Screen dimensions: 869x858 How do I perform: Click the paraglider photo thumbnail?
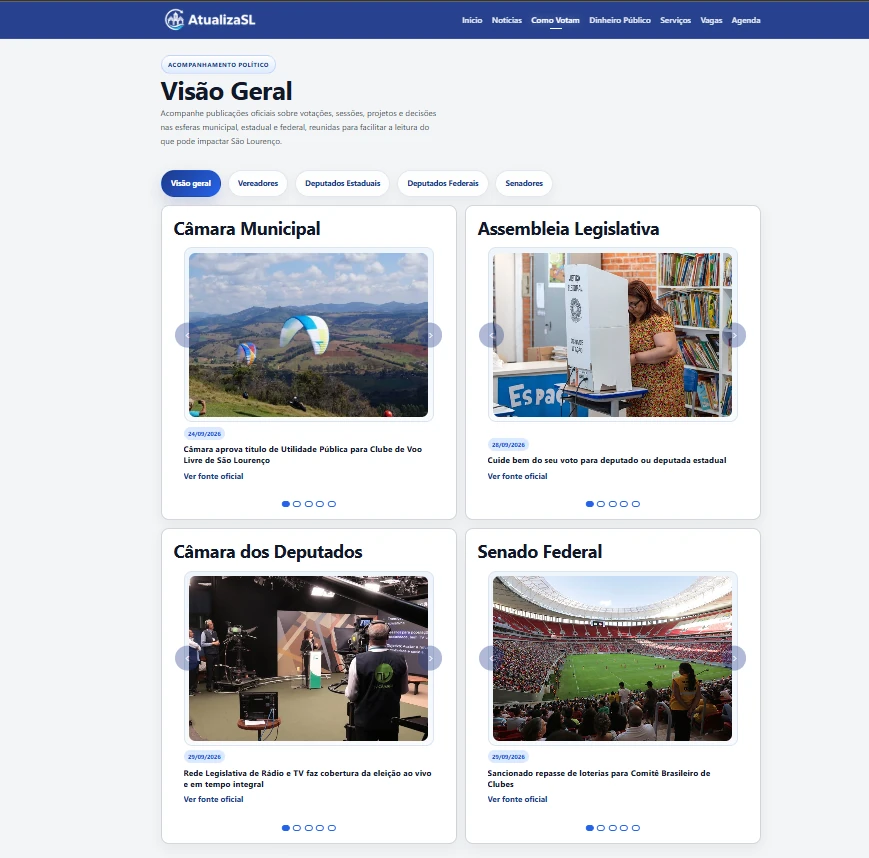(x=308, y=335)
